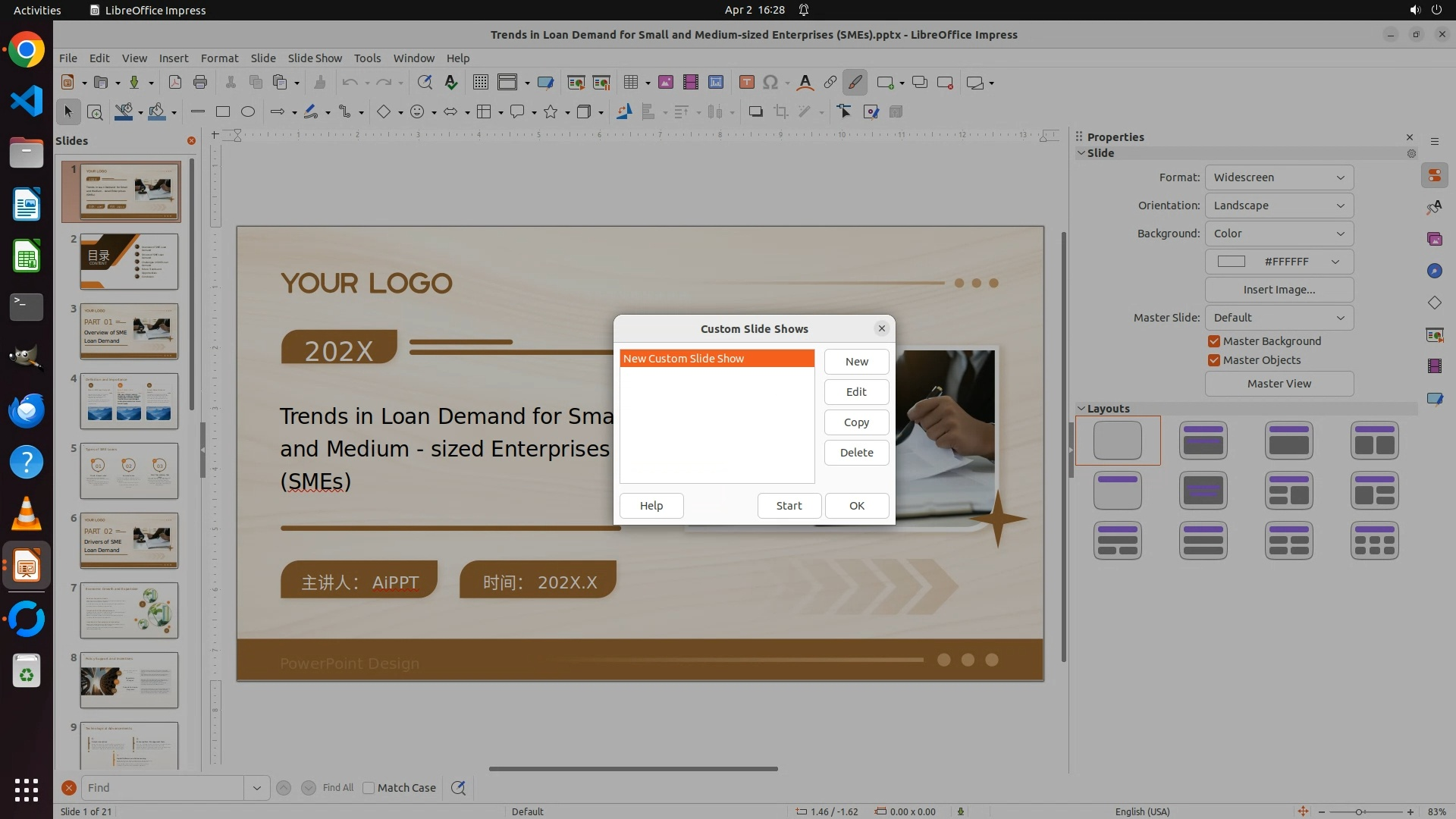
Task: Expand the Orientation dropdown showing Landscape
Action: [x=1279, y=206]
